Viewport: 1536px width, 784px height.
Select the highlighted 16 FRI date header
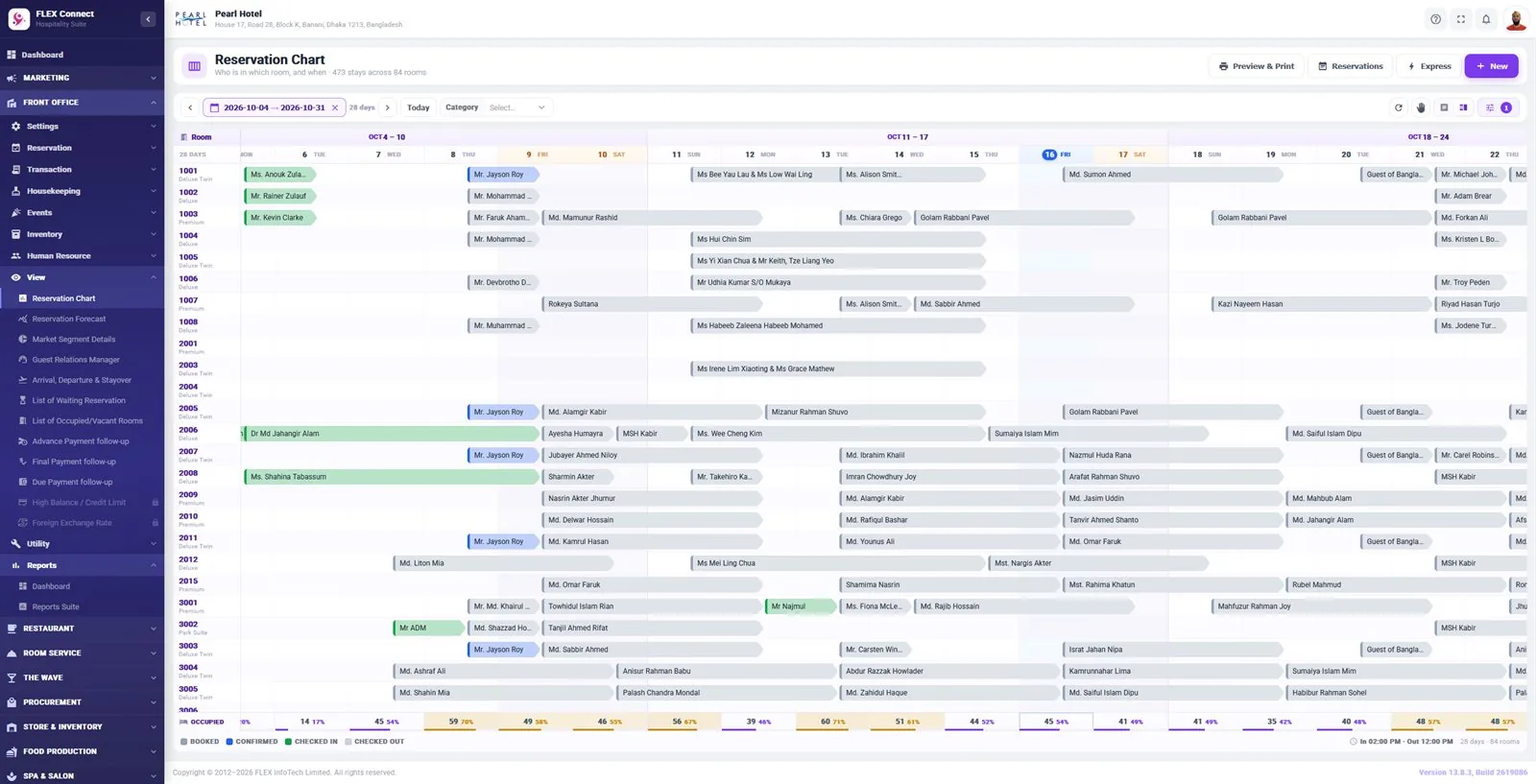coord(1056,154)
